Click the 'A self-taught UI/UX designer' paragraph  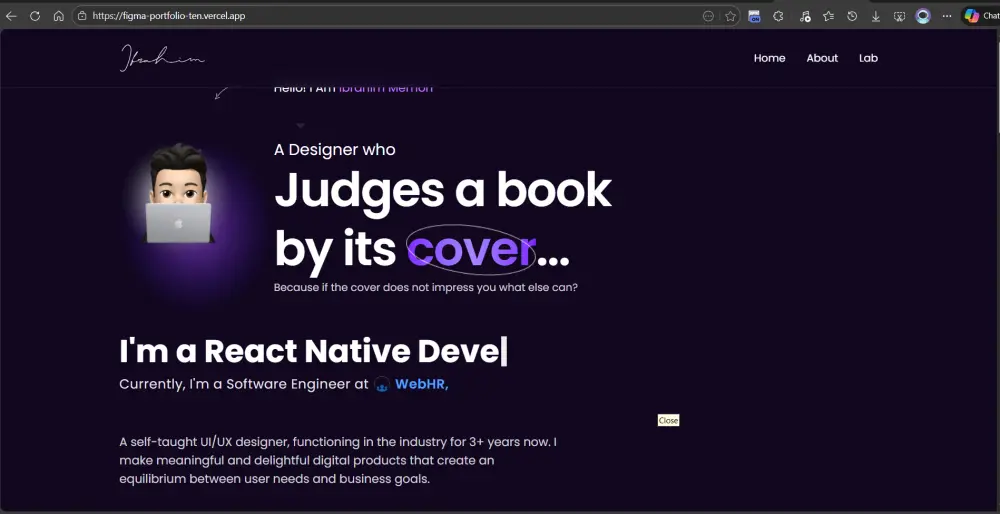tap(338, 460)
